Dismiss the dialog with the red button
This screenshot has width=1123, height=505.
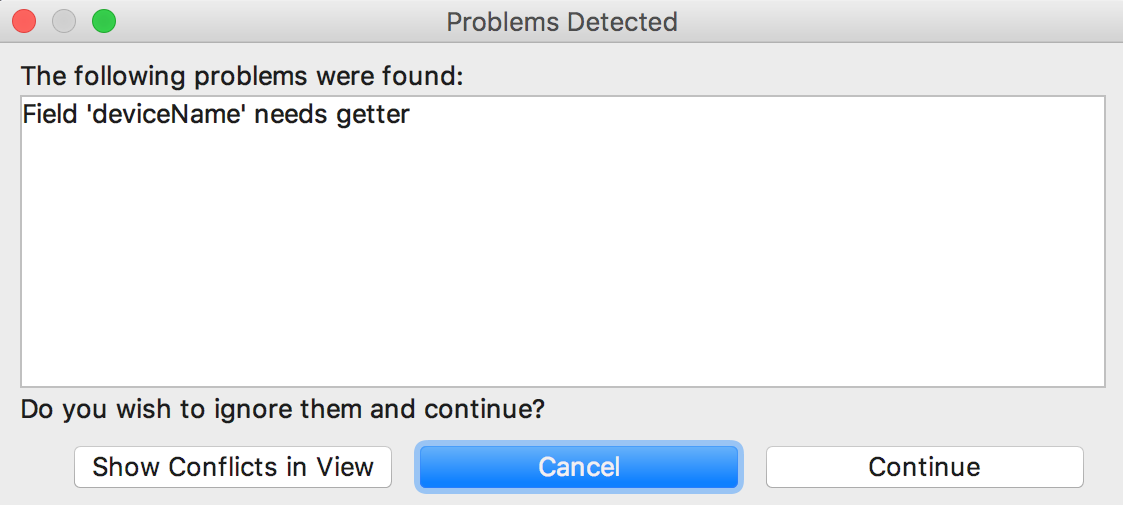pos(24,21)
